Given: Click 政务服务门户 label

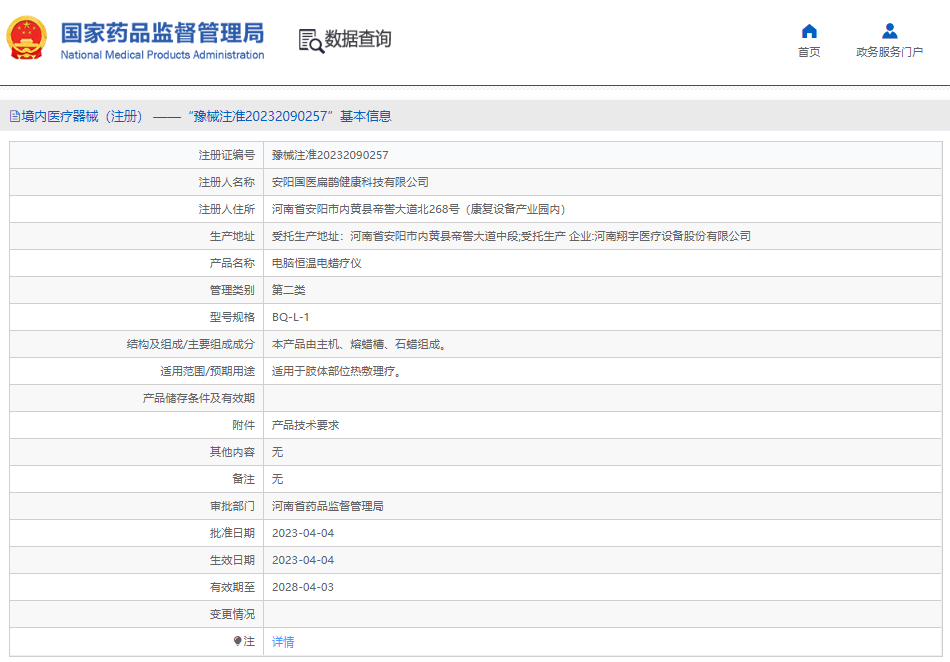Looking at the screenshot, I should coord(889,52).
